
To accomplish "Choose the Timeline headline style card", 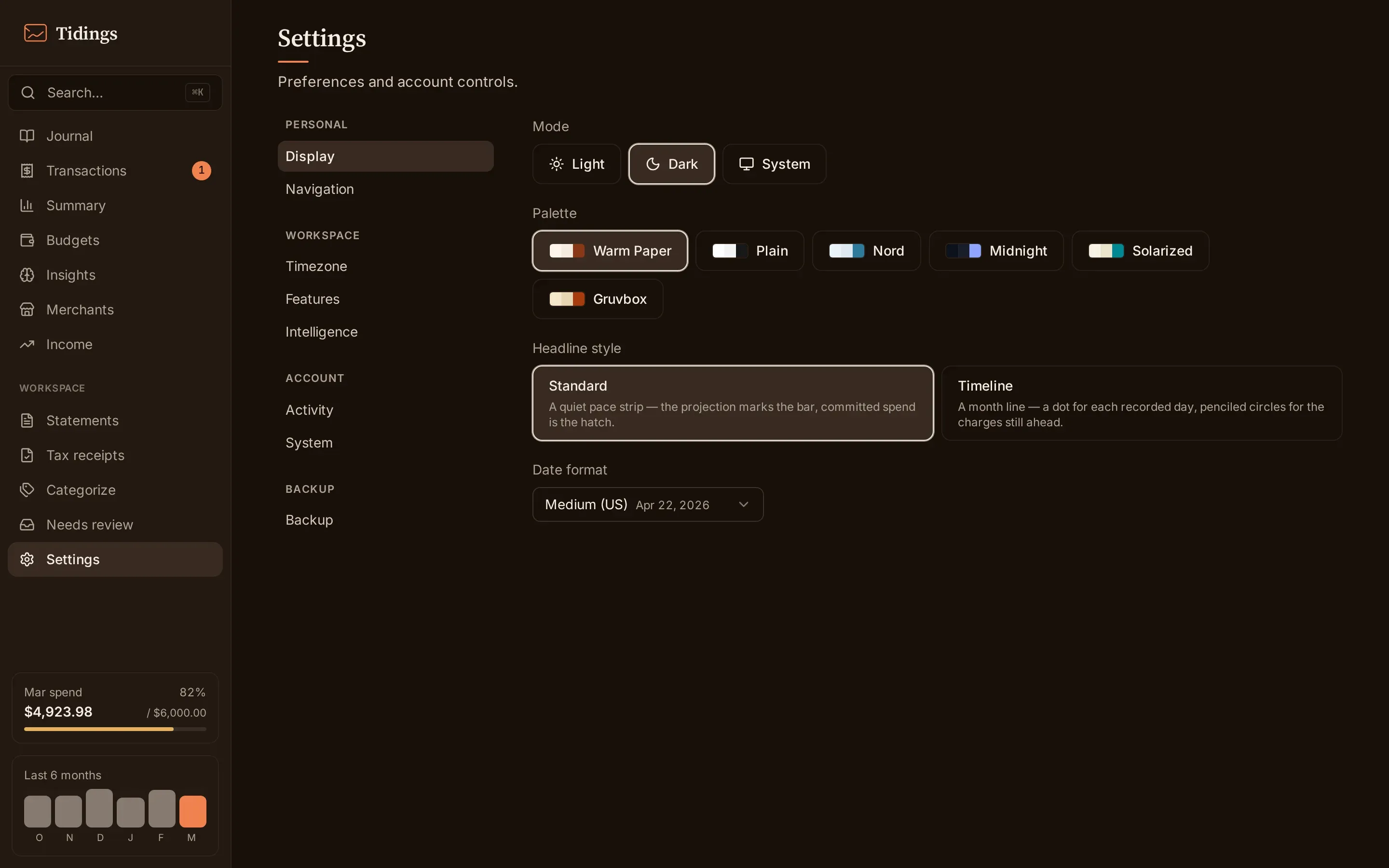I will click(x=1142, y=403).
